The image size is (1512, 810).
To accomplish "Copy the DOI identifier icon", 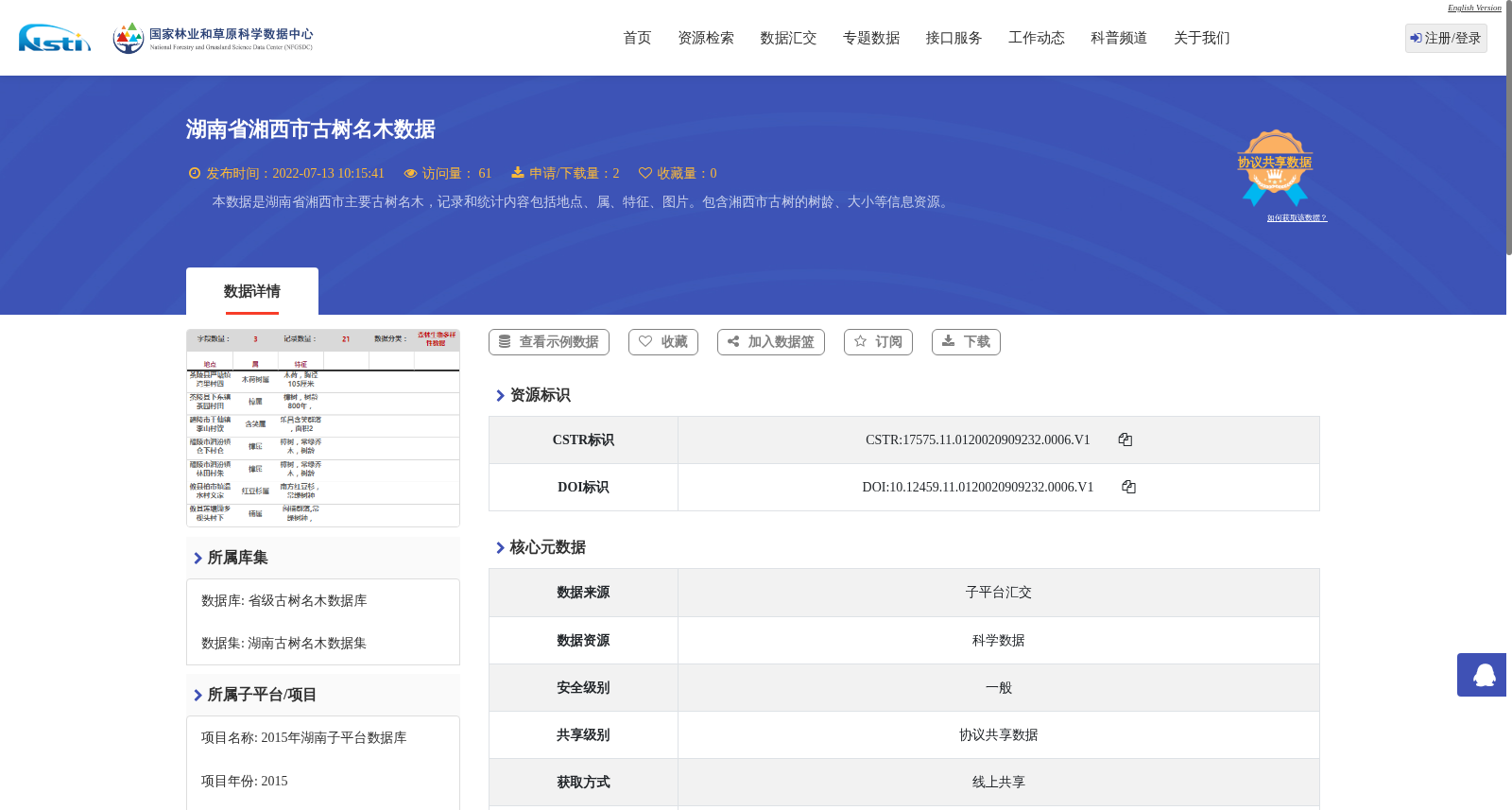I will pos(1128,487).
